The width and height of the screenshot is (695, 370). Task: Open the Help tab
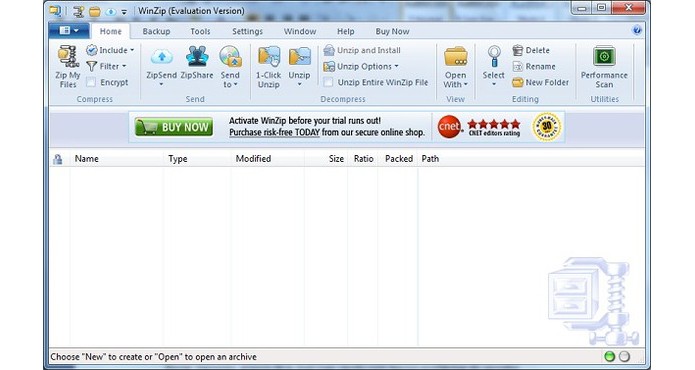click(345, 31)
